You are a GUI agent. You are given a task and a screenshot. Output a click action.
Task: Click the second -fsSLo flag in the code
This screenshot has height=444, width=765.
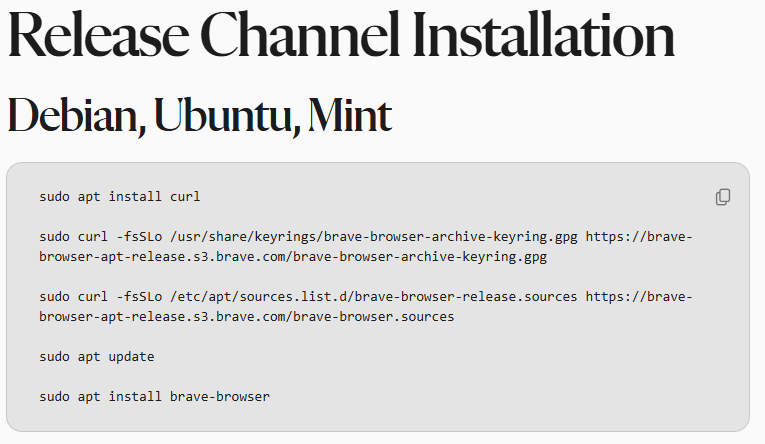pos(139,297)
